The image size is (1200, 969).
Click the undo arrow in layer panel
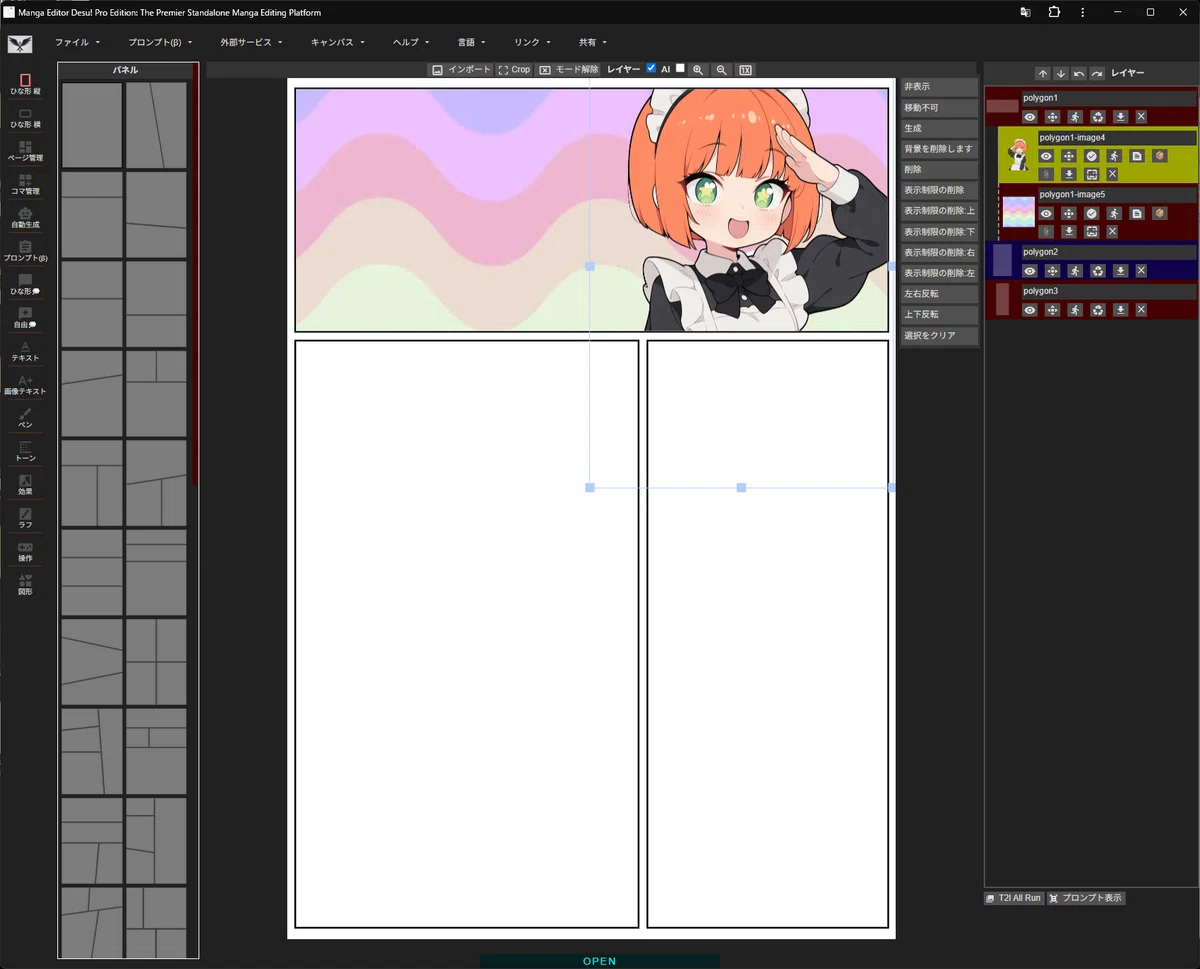coord(1079,73)
